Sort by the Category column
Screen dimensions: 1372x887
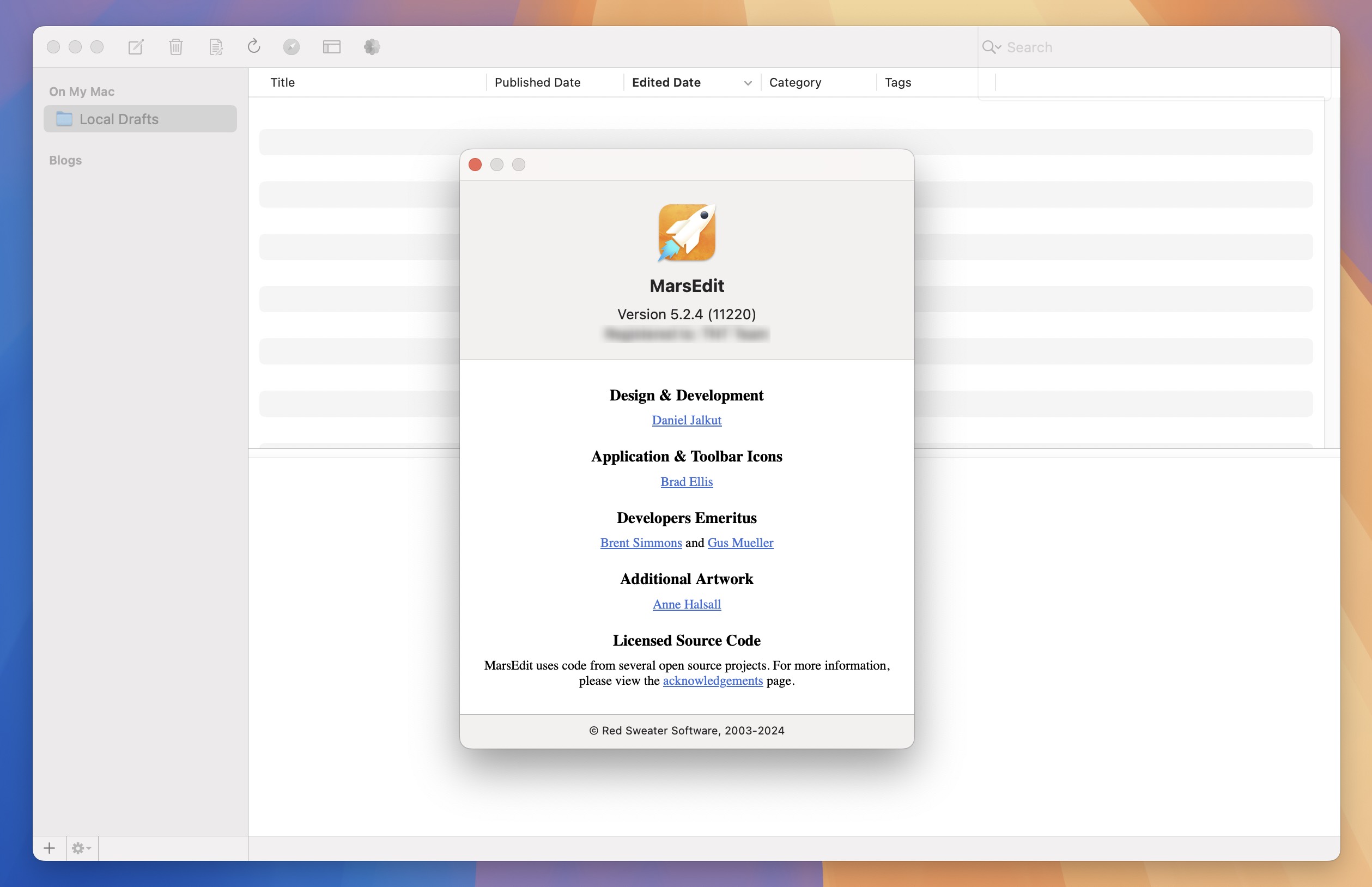(795, 82)
